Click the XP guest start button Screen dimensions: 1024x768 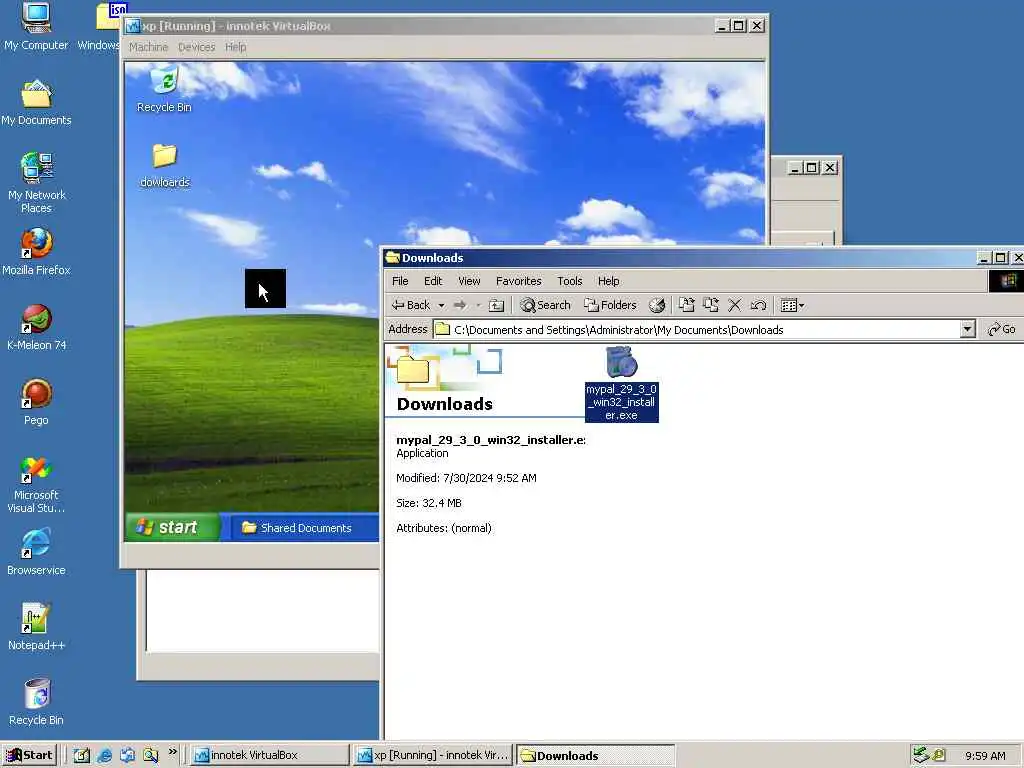[172, 527]
